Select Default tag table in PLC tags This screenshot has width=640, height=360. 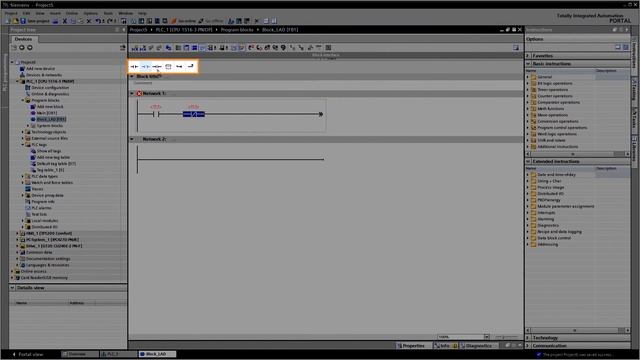(56, 164)
